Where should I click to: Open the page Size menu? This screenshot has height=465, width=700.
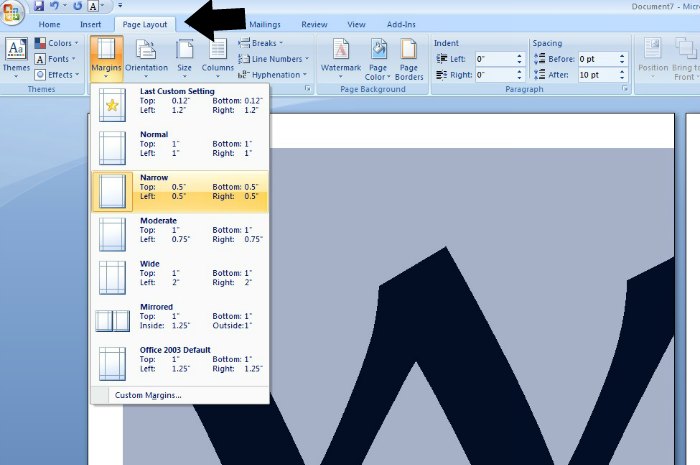(184, 58)
